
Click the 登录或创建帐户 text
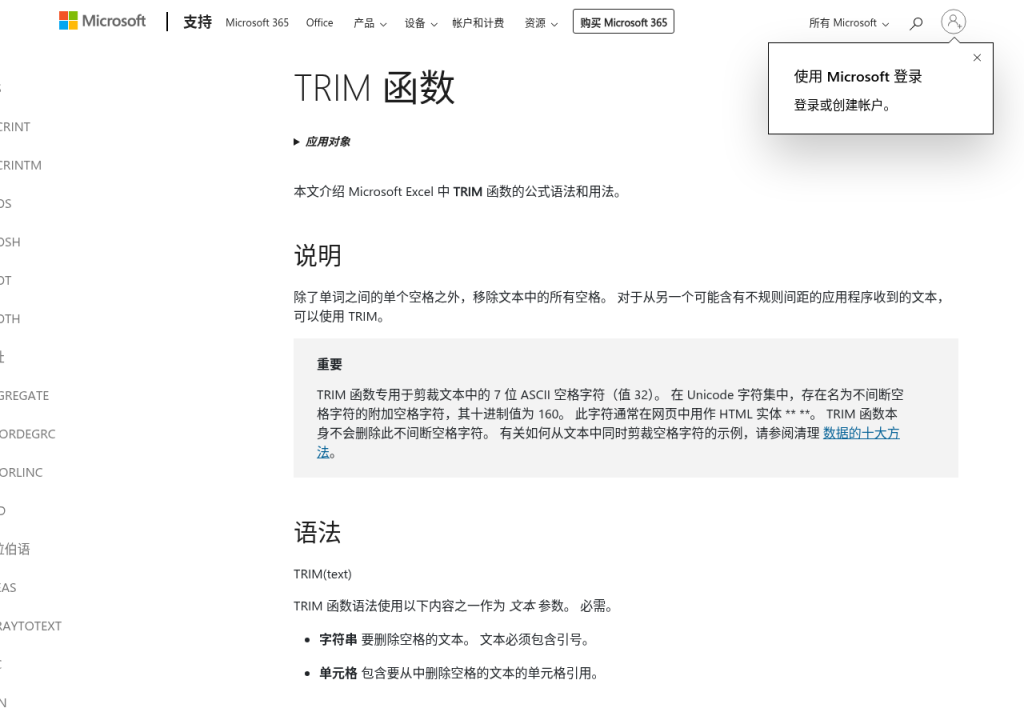point(842,105)
